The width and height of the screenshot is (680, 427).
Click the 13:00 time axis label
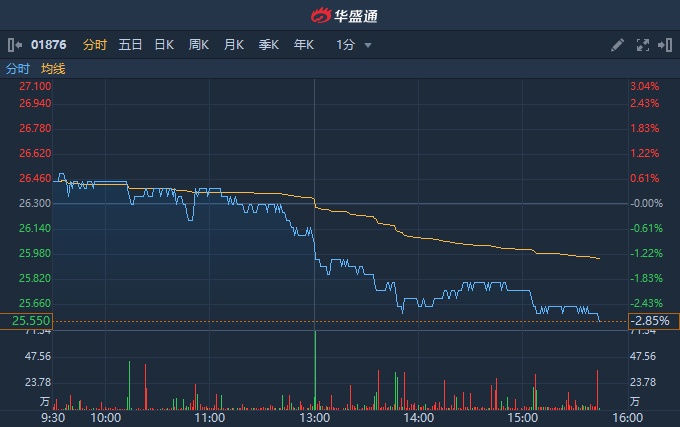314,418
